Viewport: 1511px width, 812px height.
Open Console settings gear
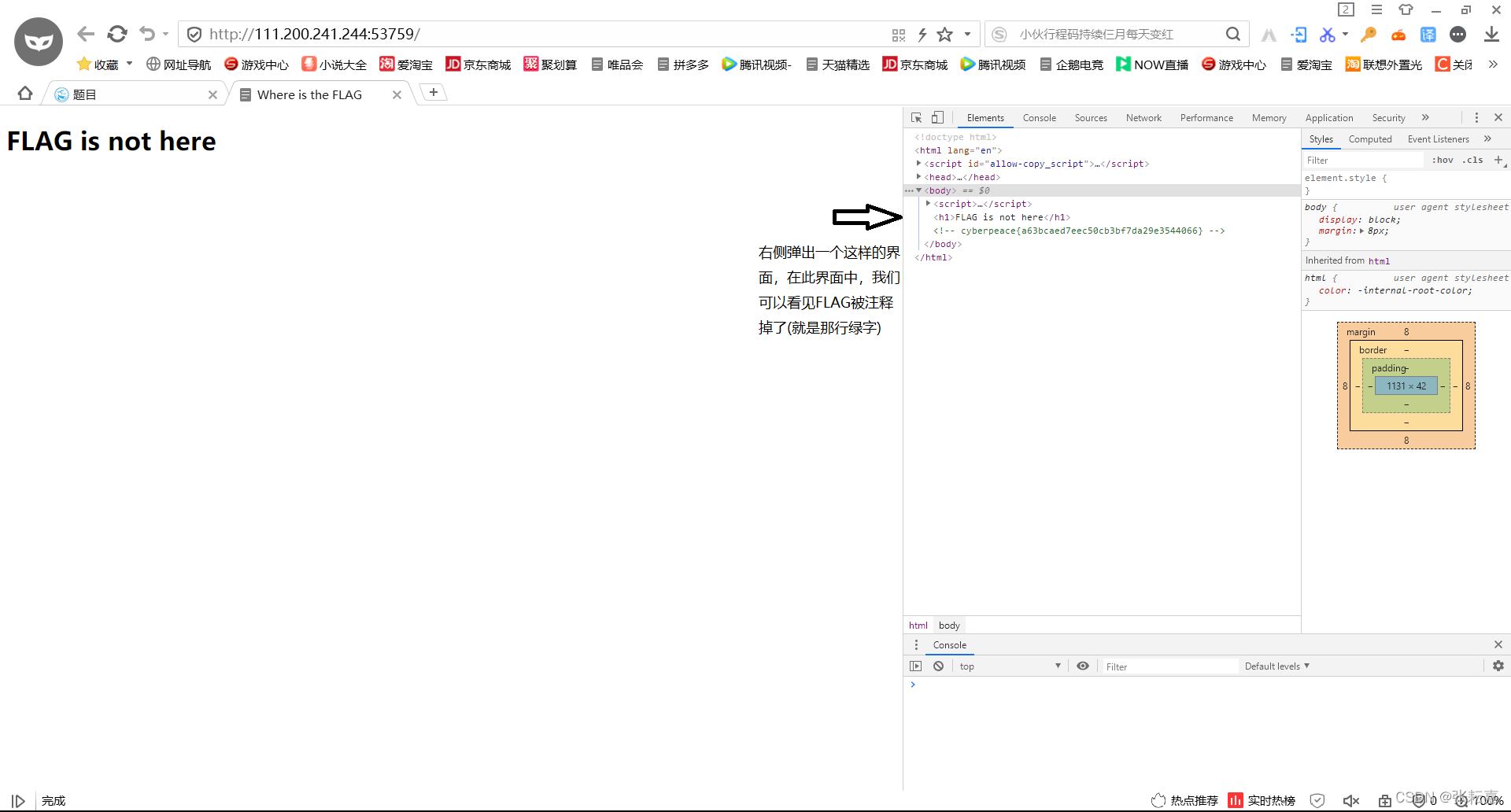(x=1498, y=666)
